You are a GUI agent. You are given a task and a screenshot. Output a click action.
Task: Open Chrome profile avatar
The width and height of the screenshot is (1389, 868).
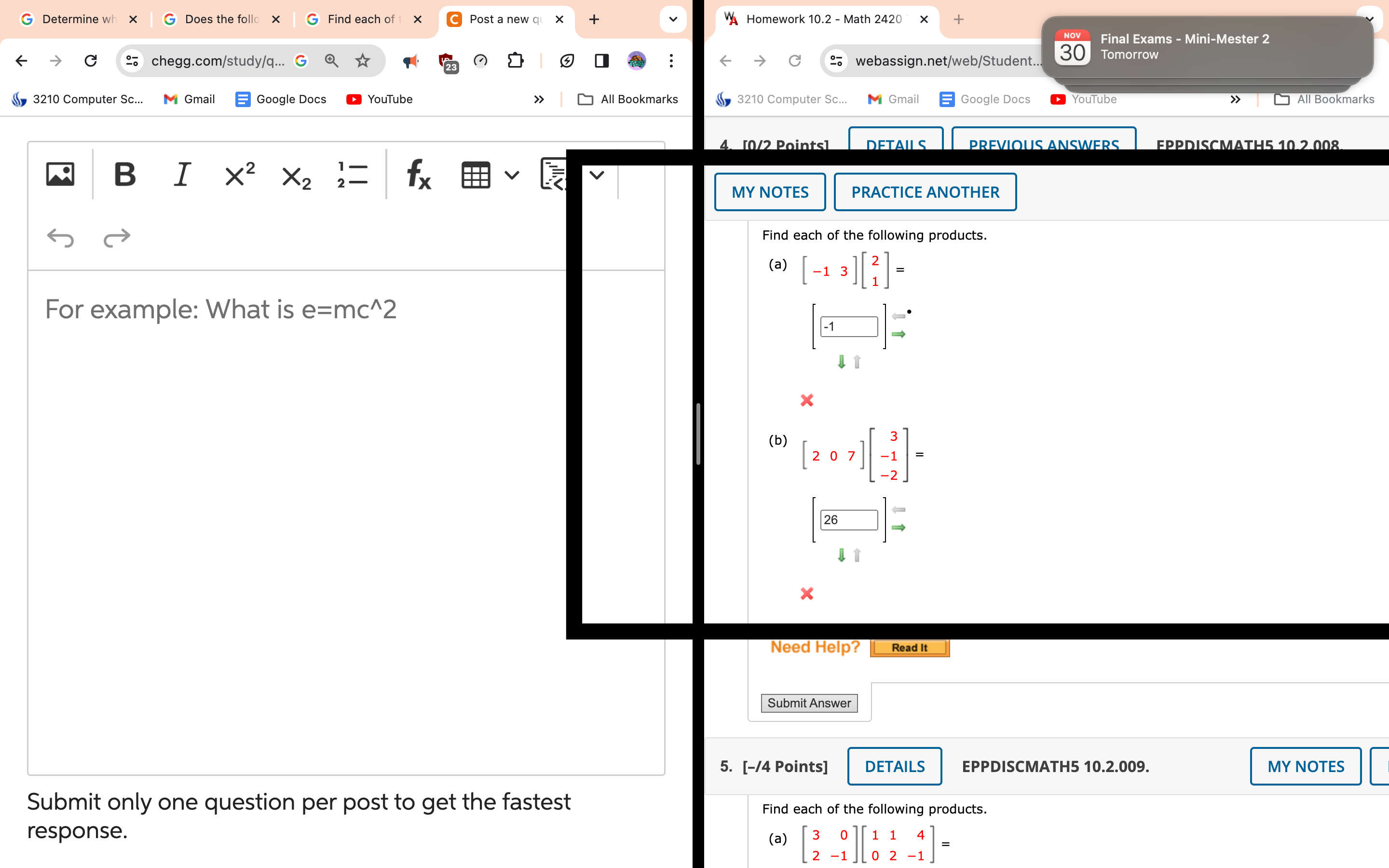click(x=637, y=60)
